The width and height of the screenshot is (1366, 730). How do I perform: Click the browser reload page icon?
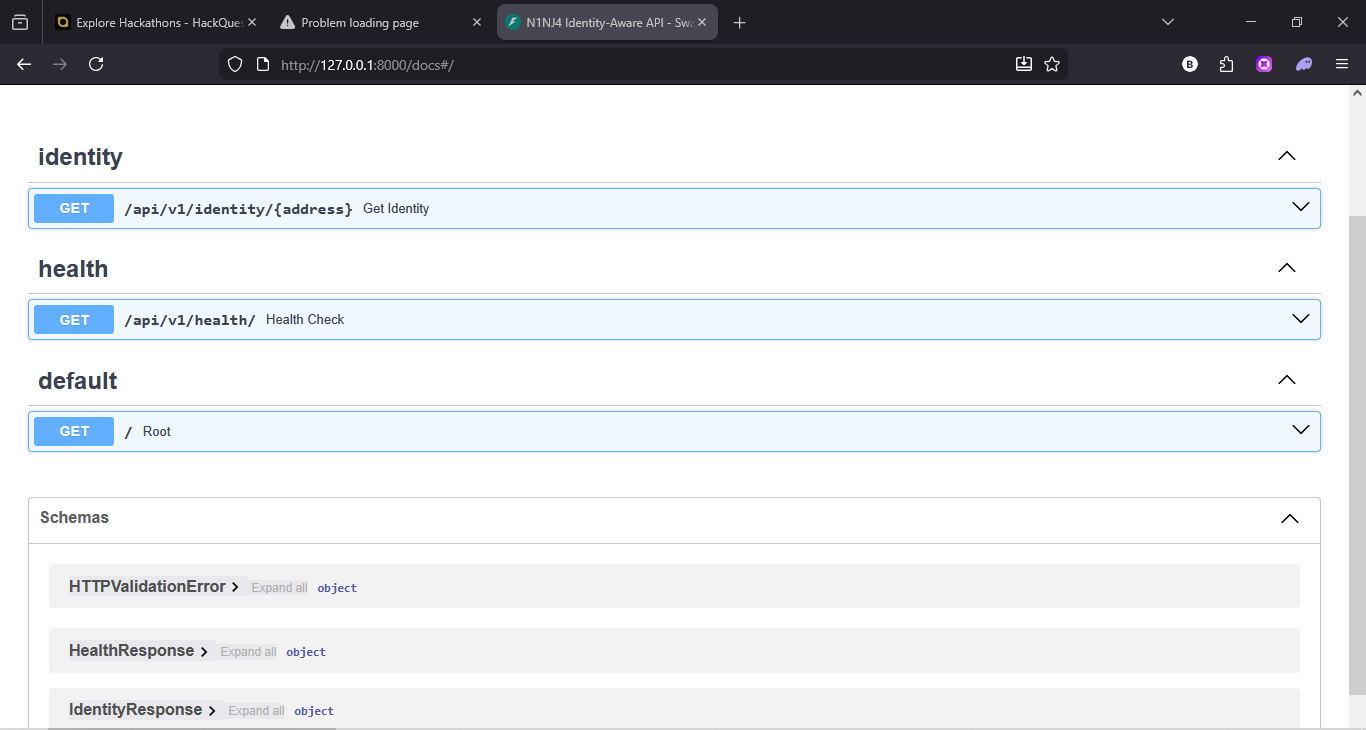click(96, 64)
